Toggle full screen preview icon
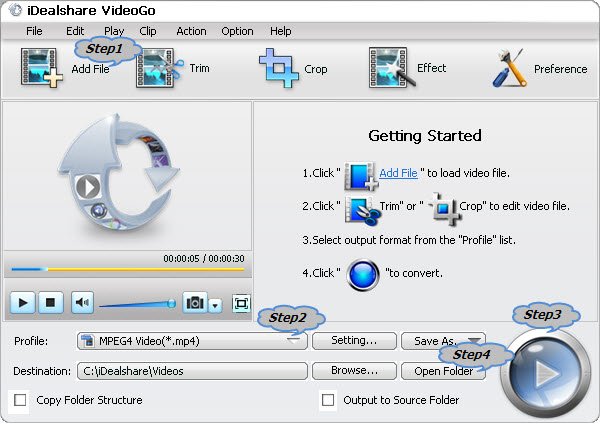Viewport: 600px width, 423px height. [x=241, y=304]
